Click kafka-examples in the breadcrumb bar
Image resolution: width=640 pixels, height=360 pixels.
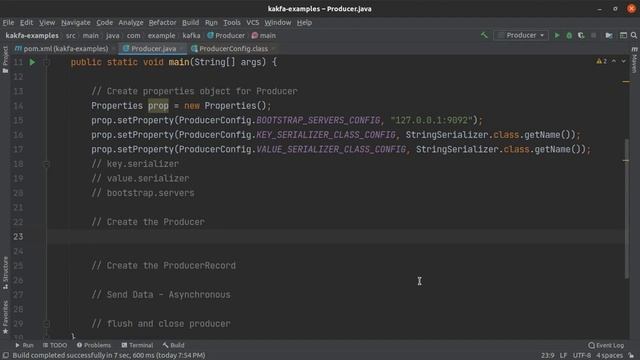(32, 36)
